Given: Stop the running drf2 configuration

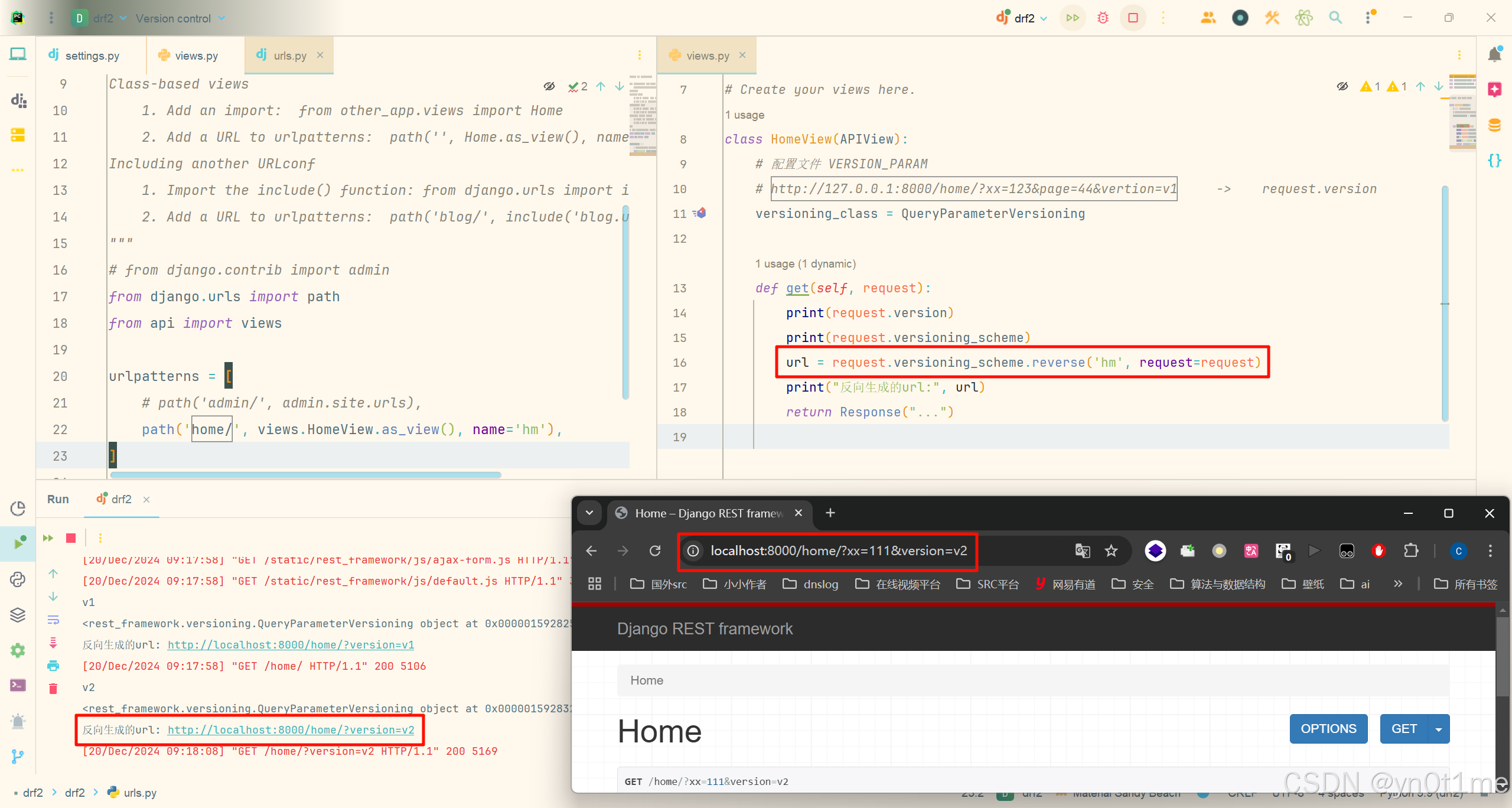Looking at the screenshot, I should click(1133, 18).
